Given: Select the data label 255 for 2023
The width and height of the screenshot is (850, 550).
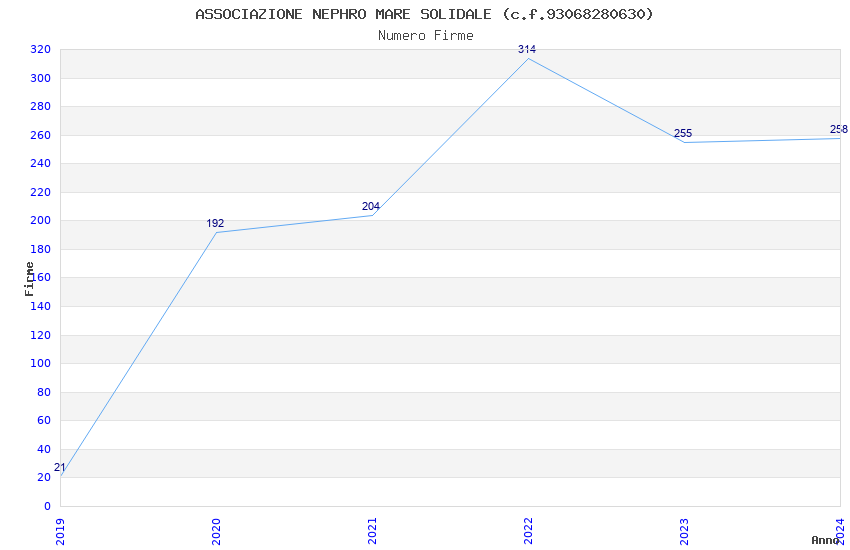Looking at the screenshot, I should click(683, 133).
